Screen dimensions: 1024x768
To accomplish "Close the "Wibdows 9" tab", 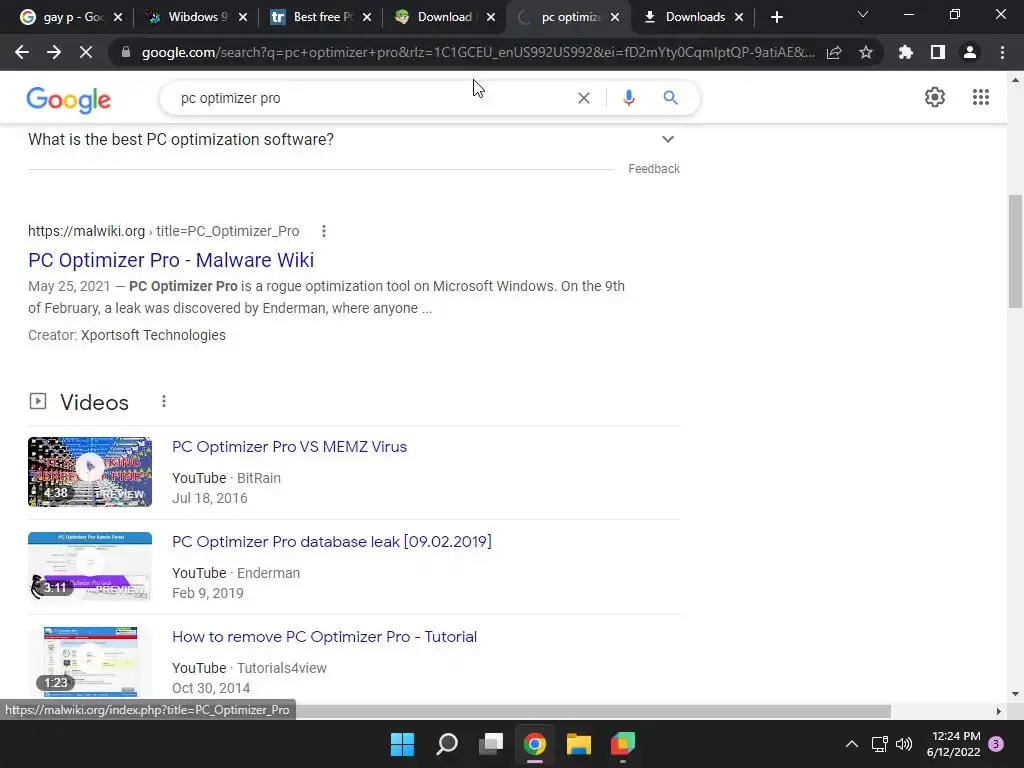I will [242, 18].
